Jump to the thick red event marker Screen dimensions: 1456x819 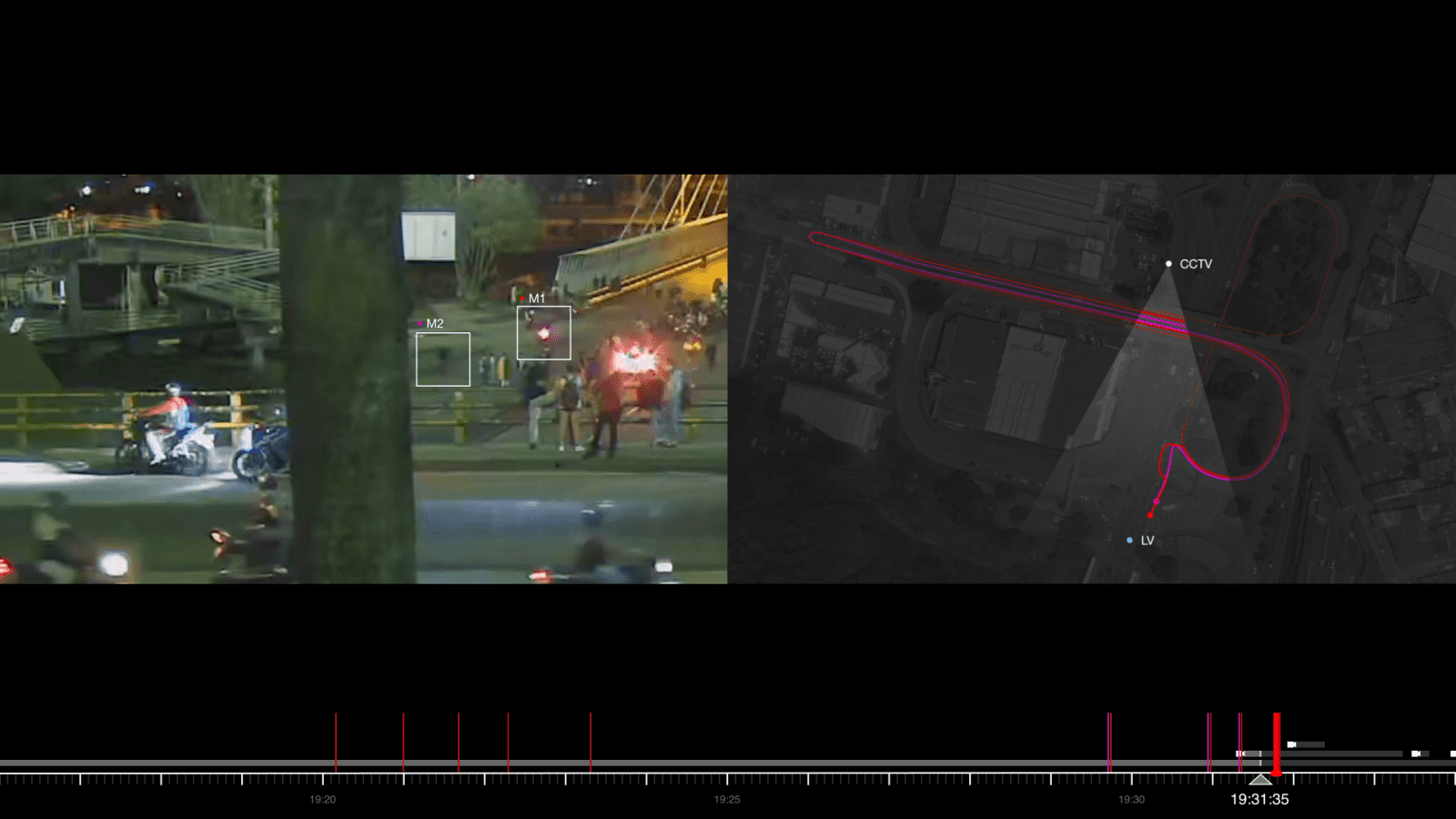[1277, 743]
